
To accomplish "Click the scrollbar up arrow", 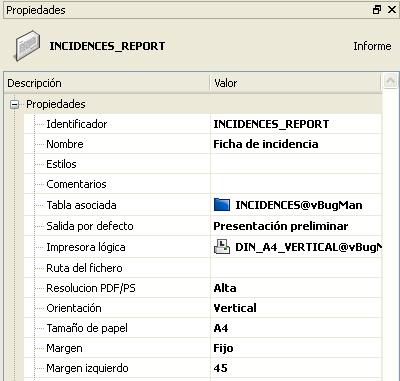I will (x=390, y=81).
